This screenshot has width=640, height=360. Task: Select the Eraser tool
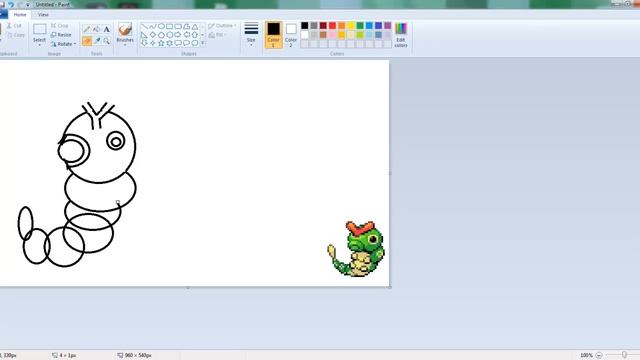[x=87, y=41]
